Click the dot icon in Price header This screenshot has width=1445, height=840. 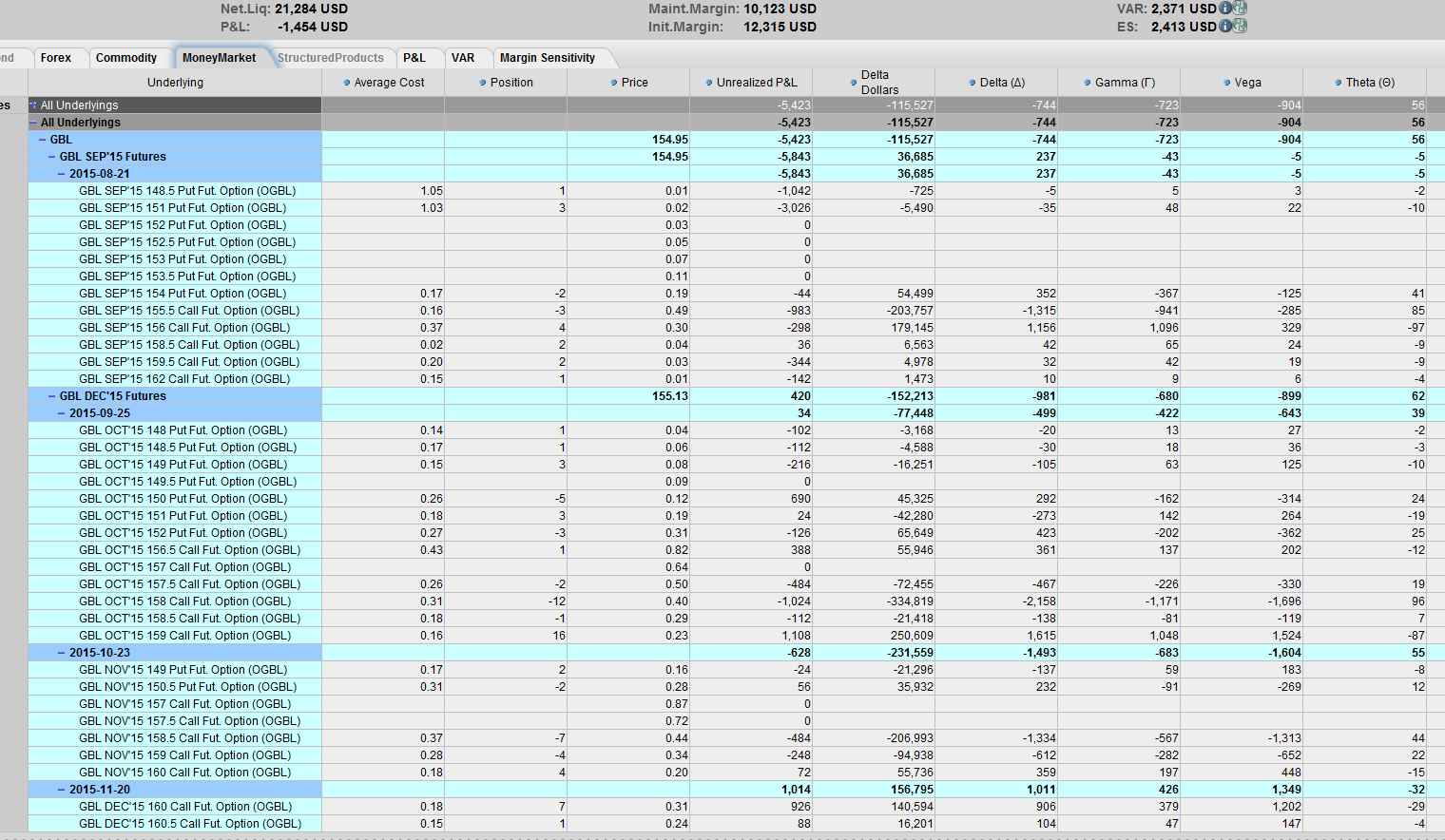point(614,83)
